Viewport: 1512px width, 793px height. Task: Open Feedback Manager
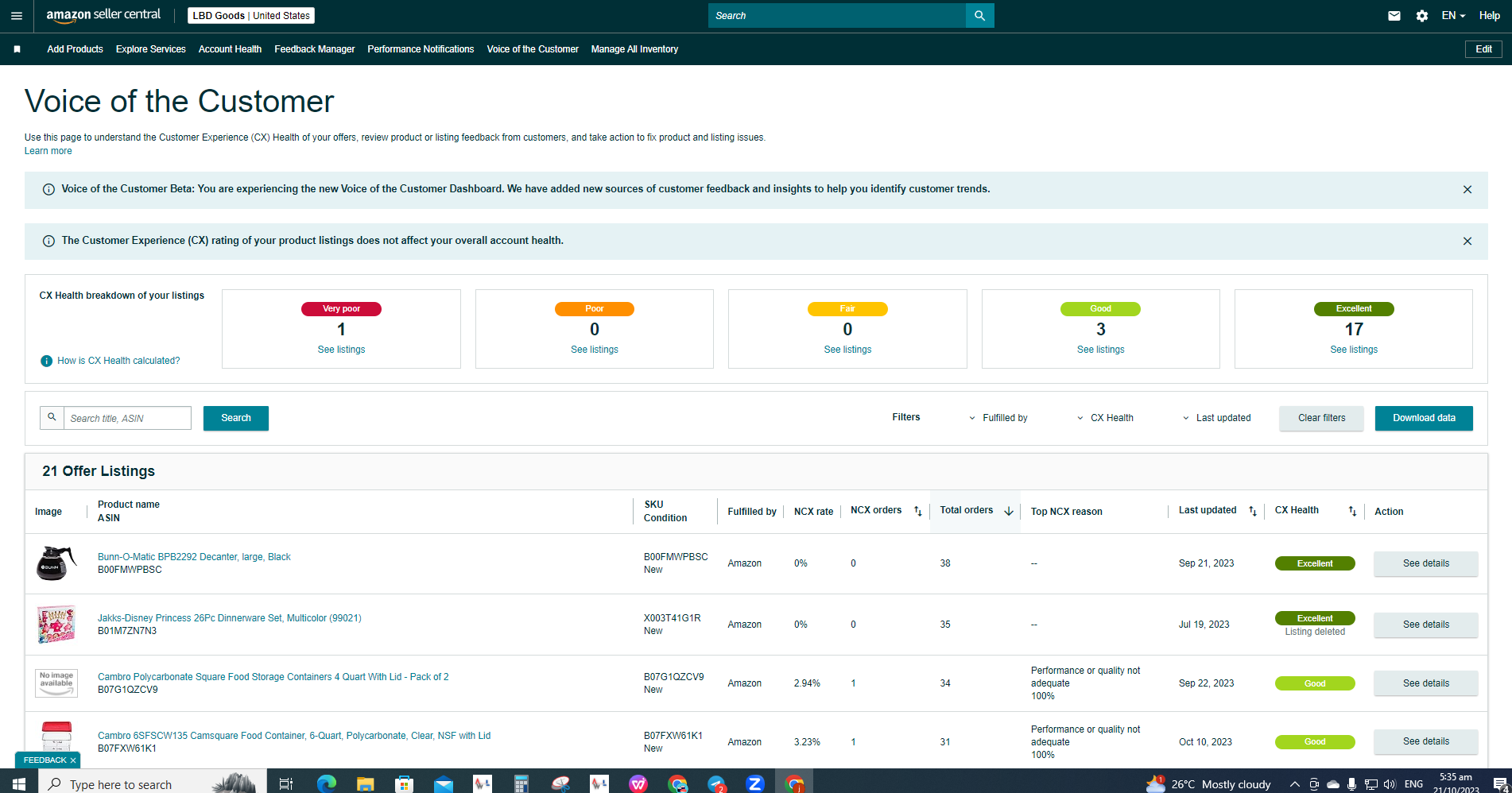tap(314, 49)
